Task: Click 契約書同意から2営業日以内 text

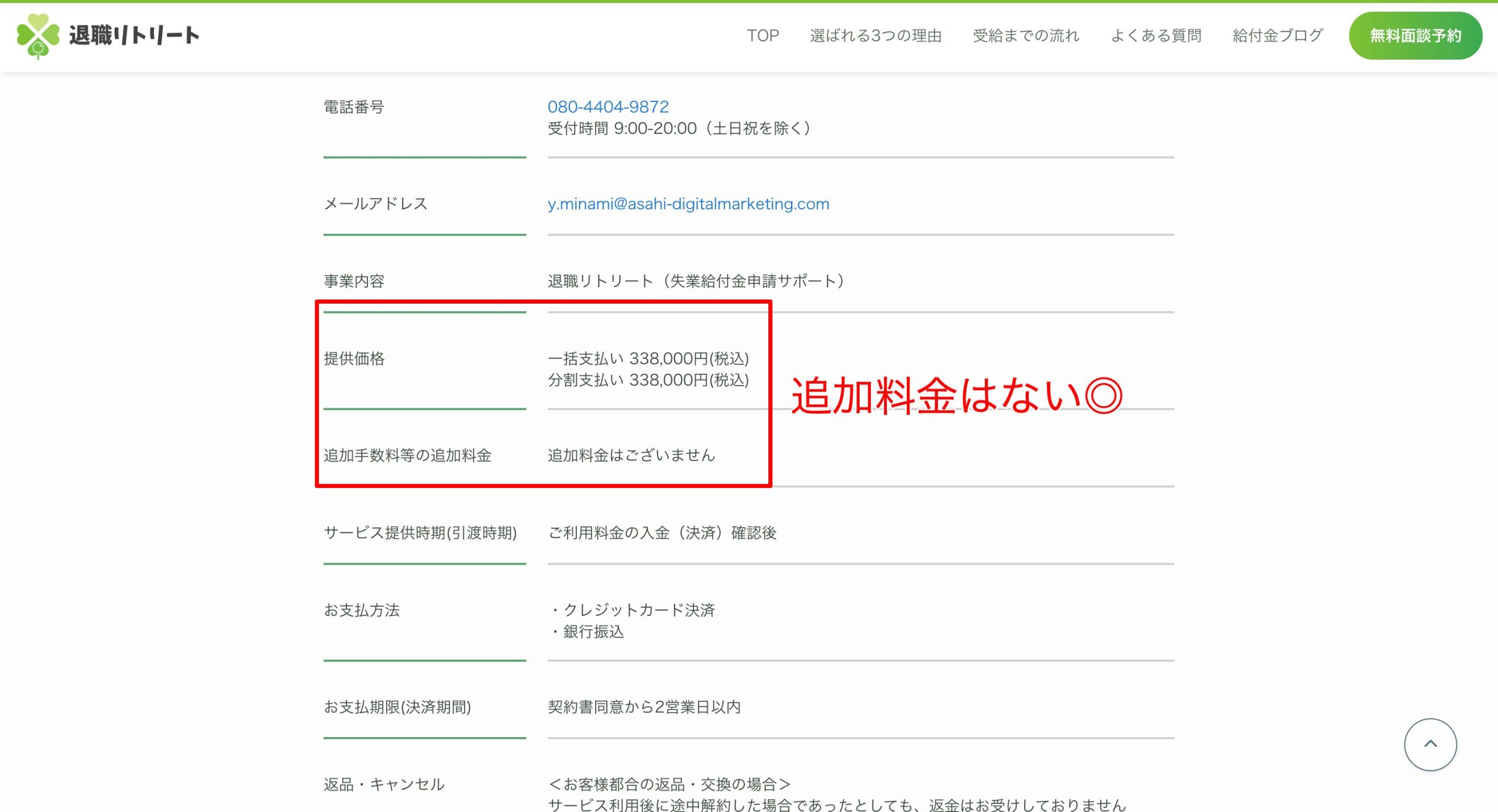Action: (644, 707)
